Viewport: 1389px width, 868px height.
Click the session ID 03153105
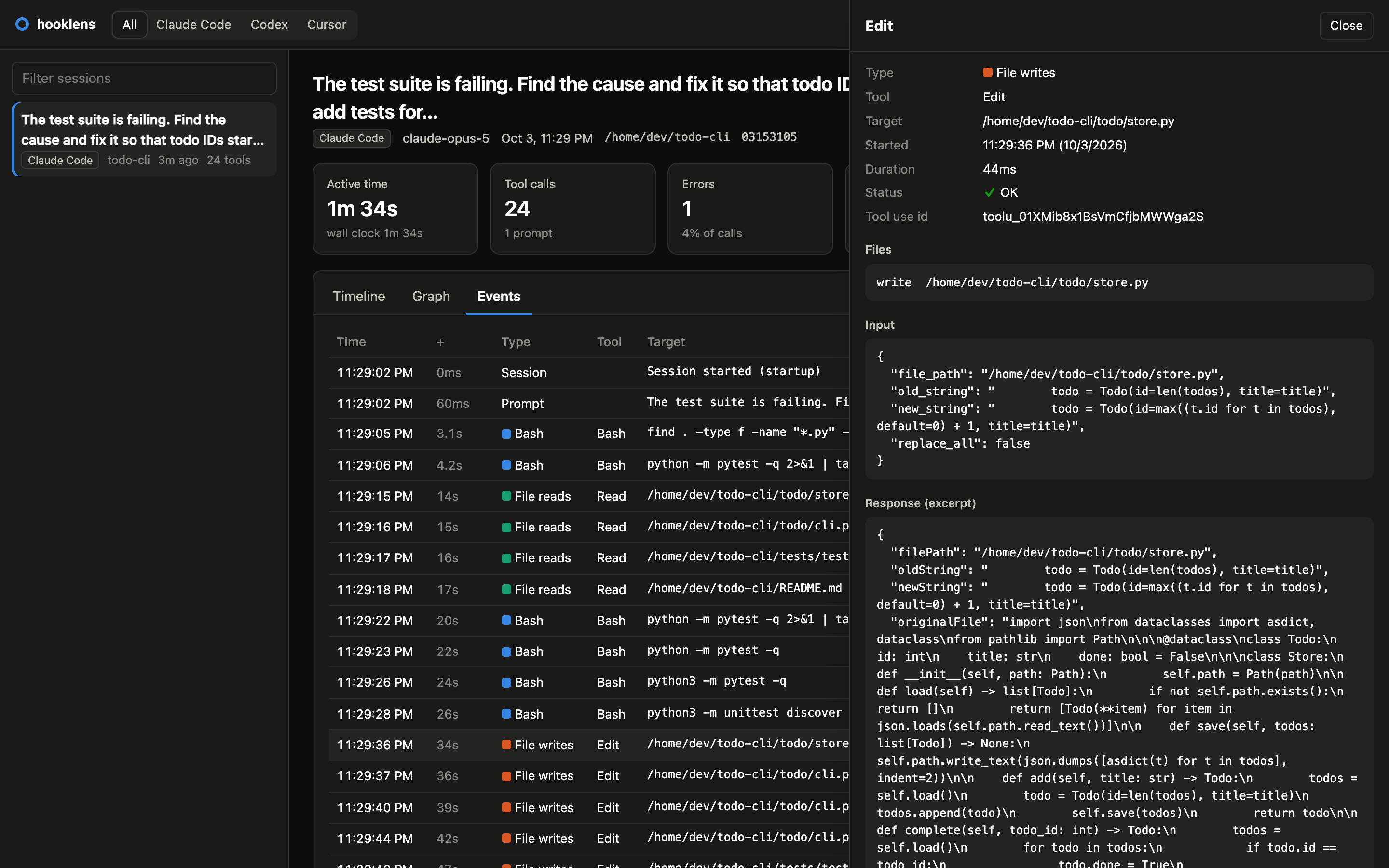[769, 137]
